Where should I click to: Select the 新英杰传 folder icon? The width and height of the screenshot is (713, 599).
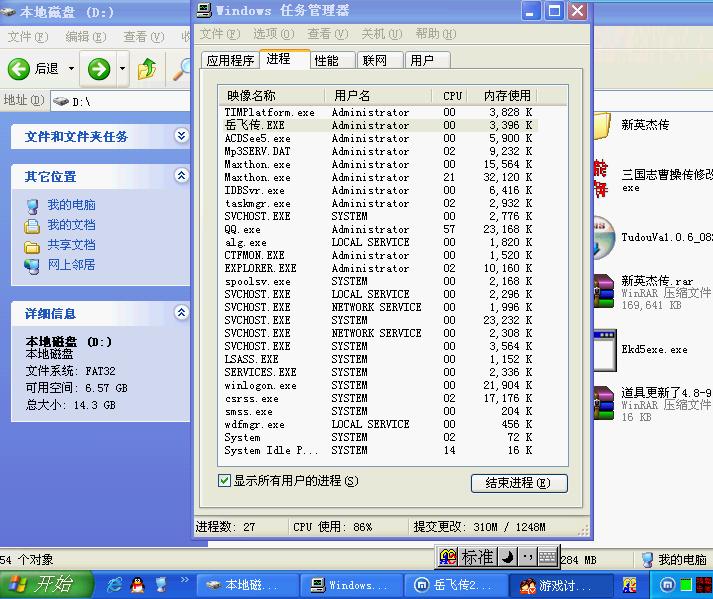coord(601,126)
